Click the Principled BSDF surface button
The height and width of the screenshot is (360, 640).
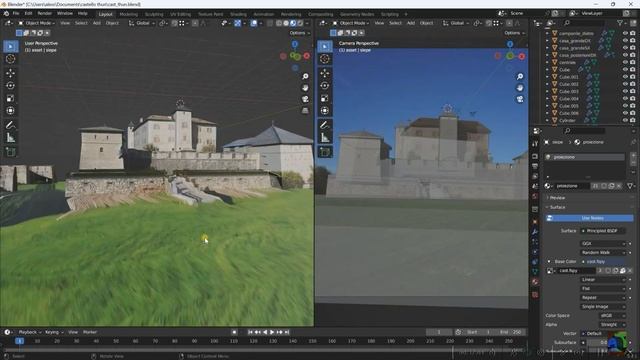coord(602,231)
